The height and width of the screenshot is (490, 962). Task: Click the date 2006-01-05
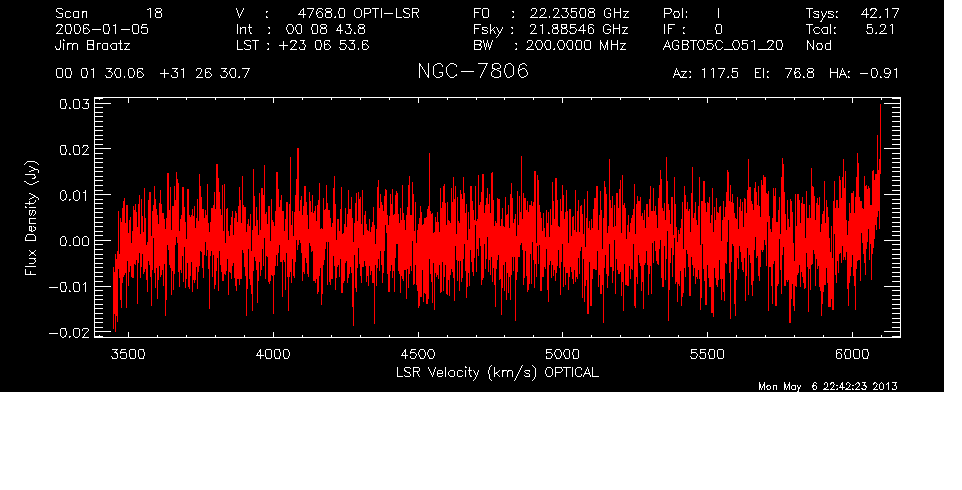pos(102,29)
